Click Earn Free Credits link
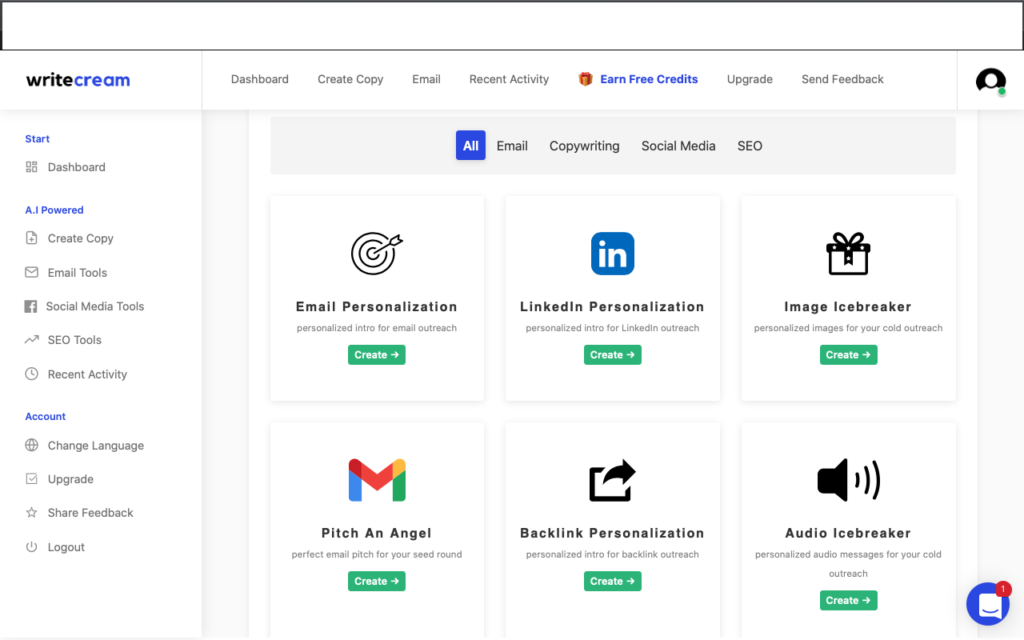Viewport: 1024px width, 640px height. (648, 79)
